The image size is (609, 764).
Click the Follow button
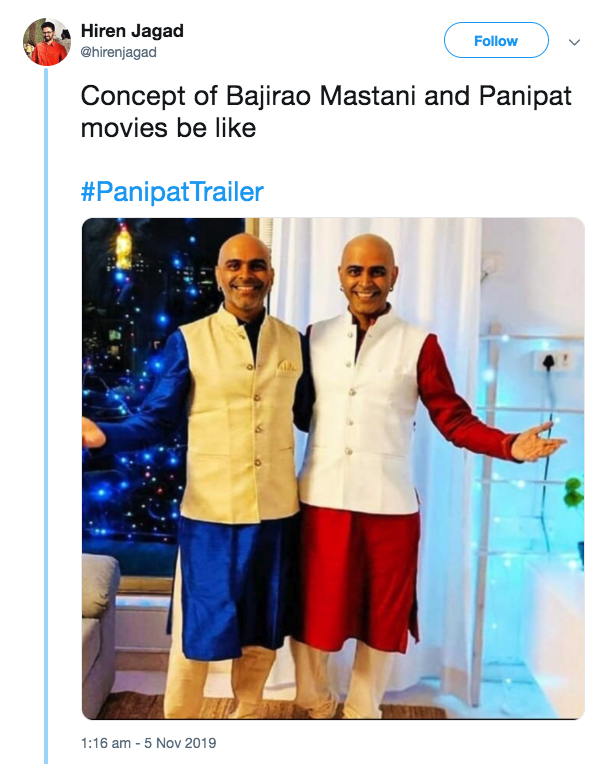tap(496, 41)
